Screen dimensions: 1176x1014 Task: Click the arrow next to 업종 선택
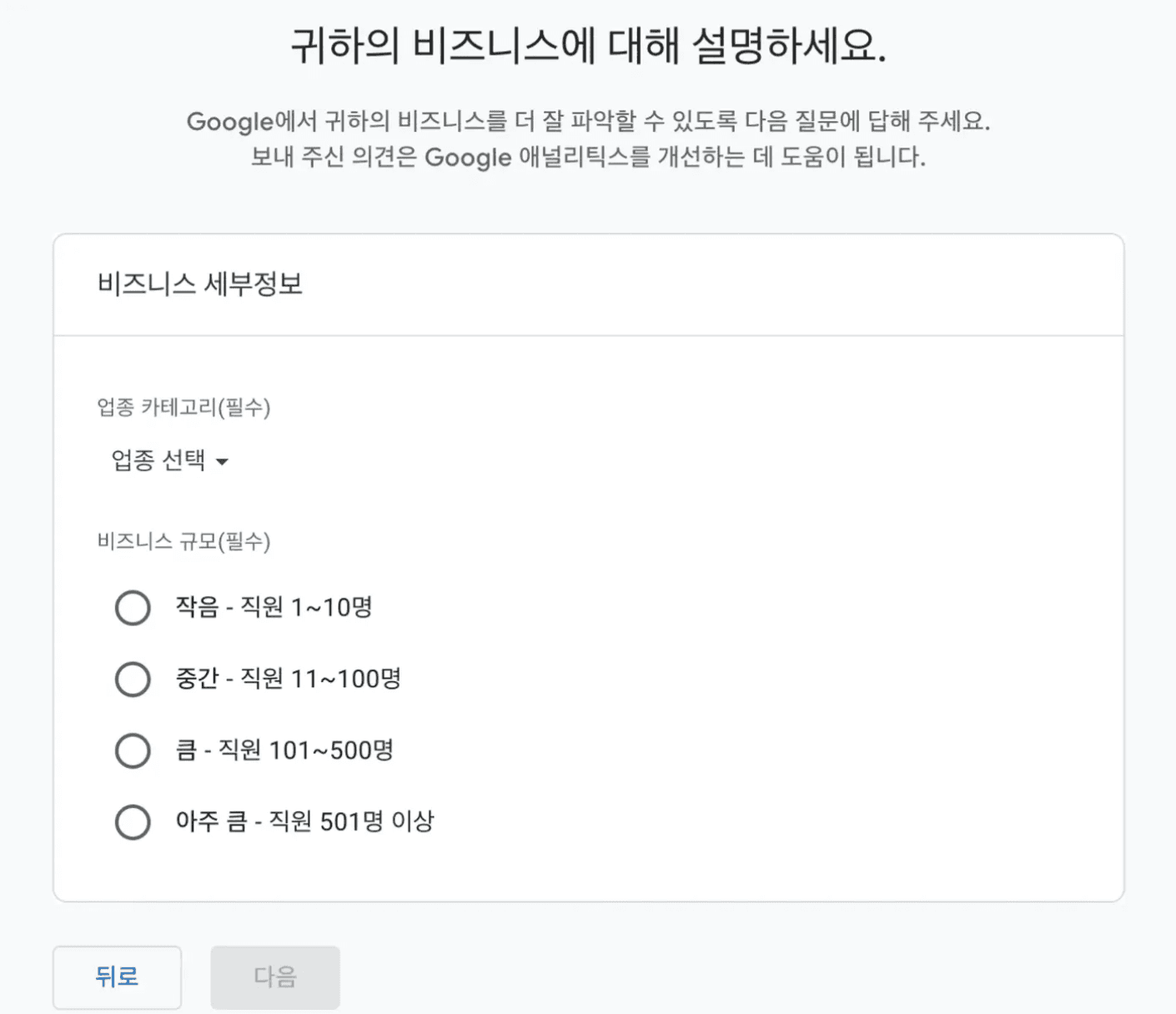pos(222,461)
